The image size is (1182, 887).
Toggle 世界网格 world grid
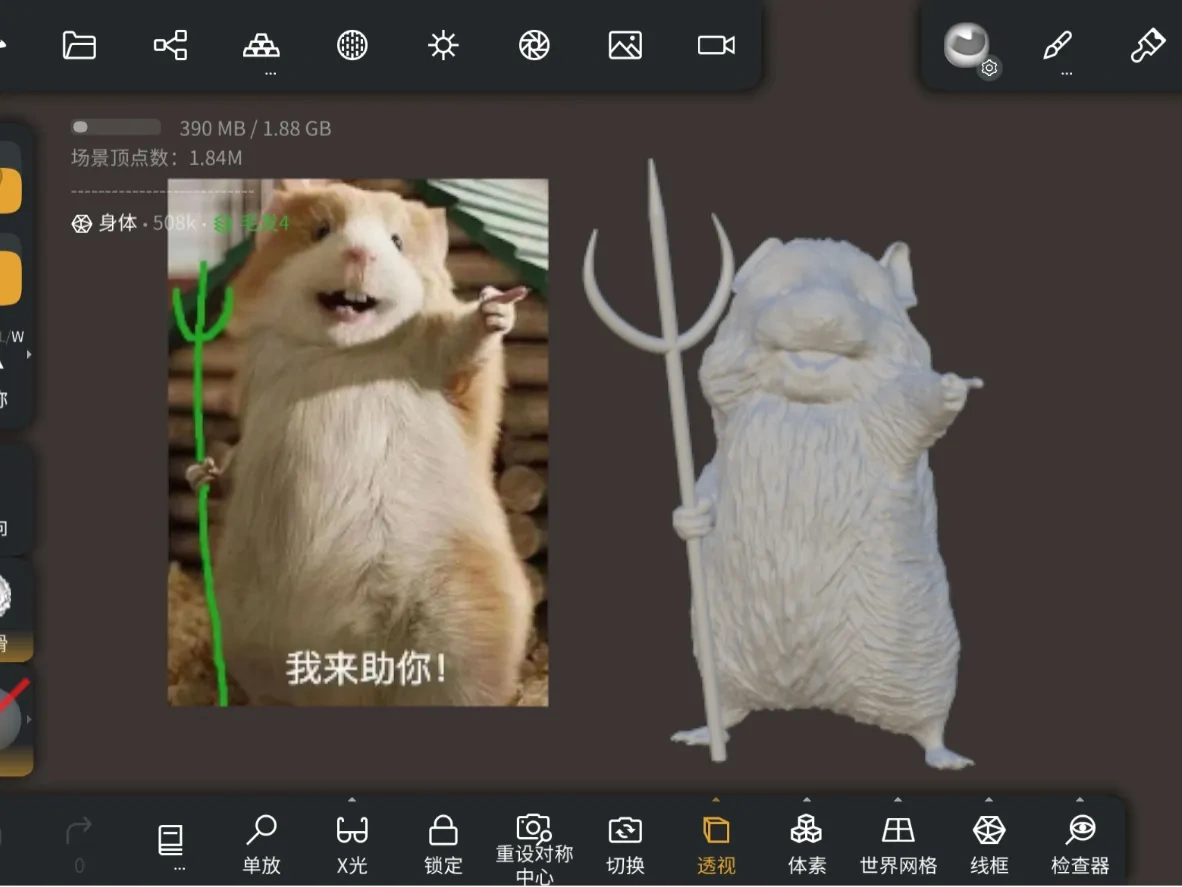pyautogui.click(x=899, y=844)
